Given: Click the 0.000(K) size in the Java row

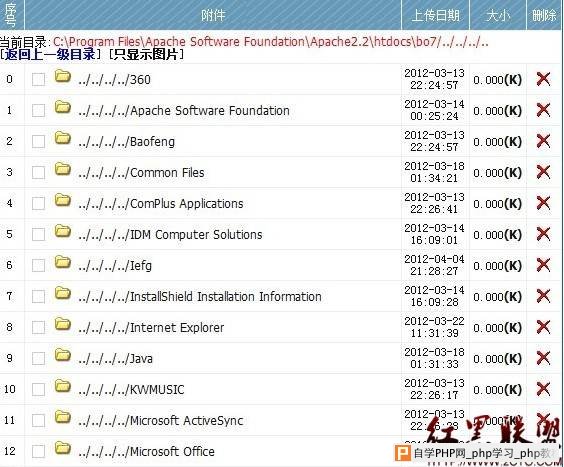Looking at the screenshot, I should click(x=497, y=359).
